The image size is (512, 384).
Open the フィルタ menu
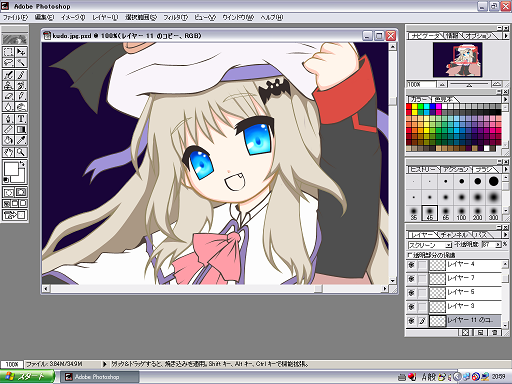175,17
